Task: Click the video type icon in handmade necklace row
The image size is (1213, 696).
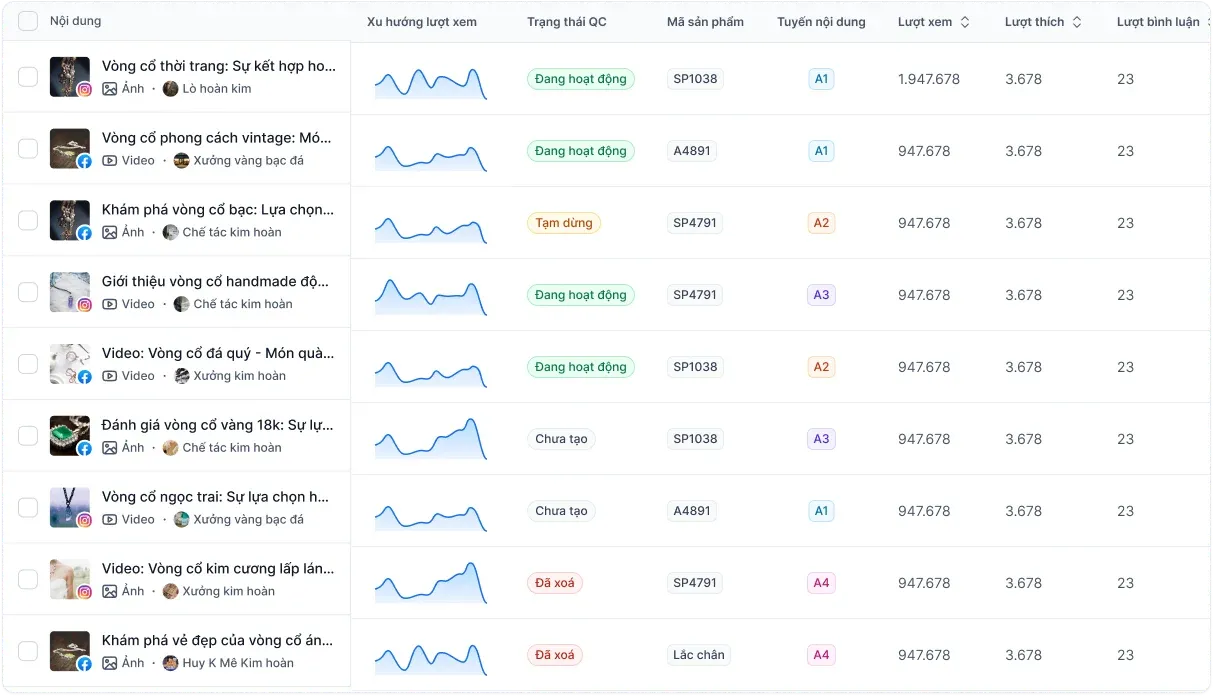Action: [110, 304]
